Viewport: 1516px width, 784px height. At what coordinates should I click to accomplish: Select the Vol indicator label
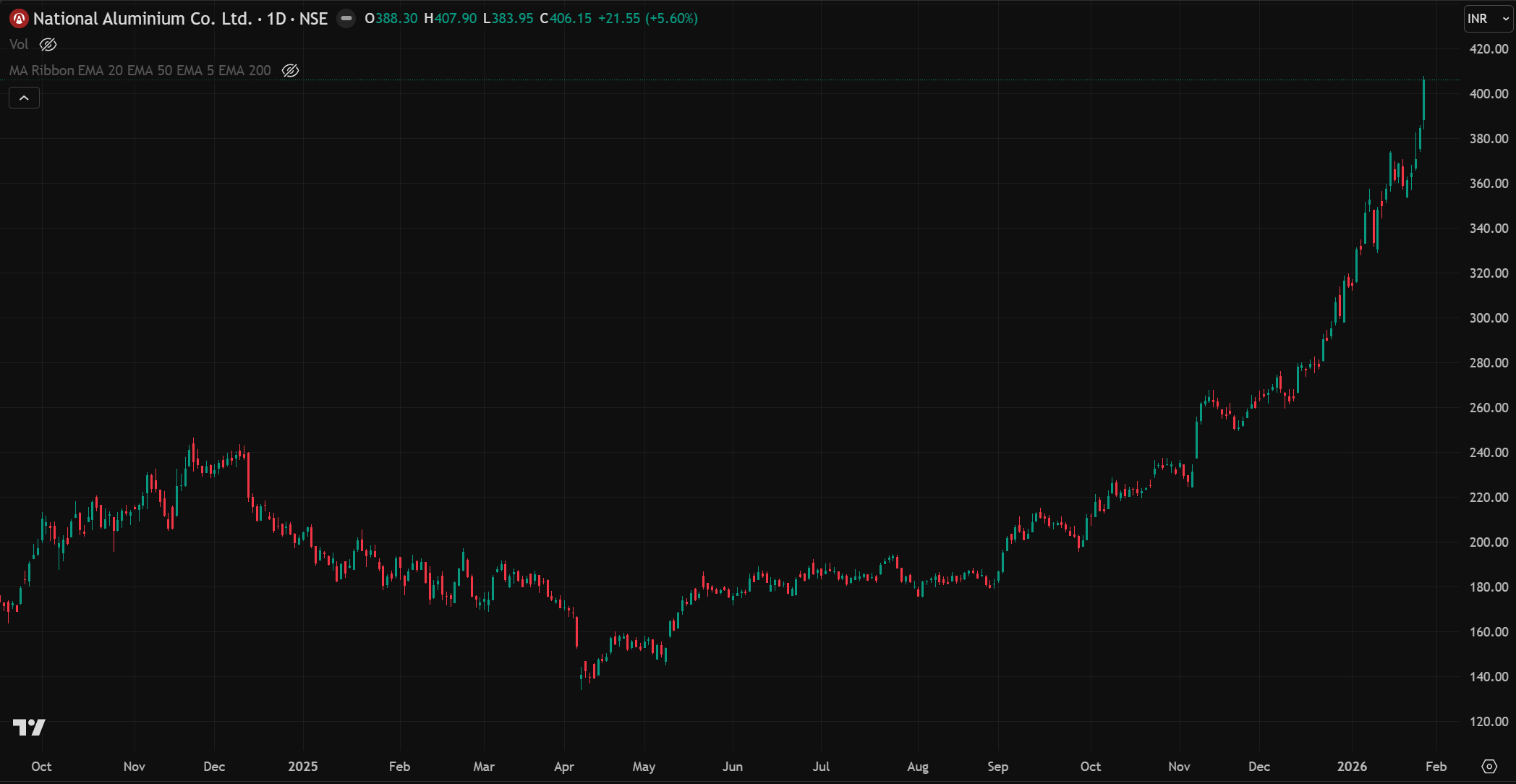(19, 45)
